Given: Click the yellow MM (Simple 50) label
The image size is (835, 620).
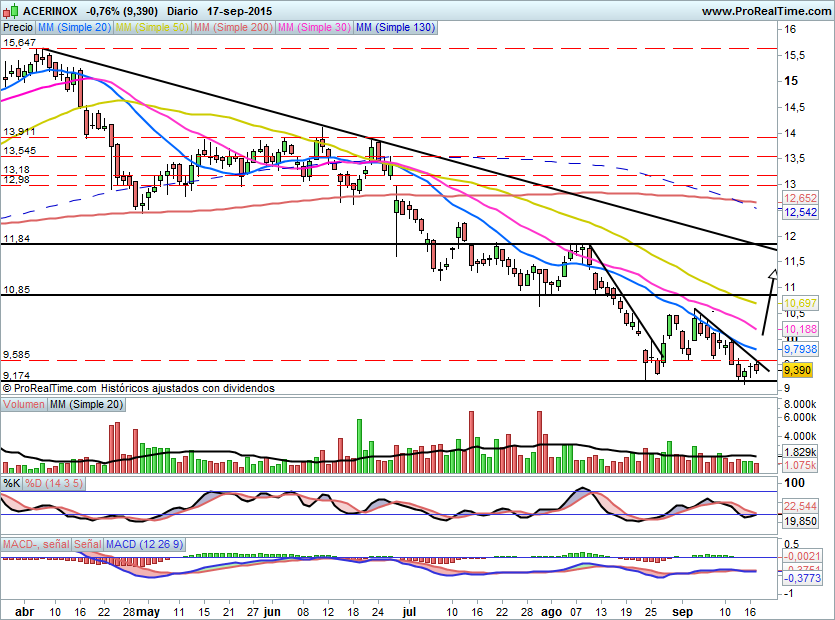Looking at the screenshot, I should pyautogui.click(x=152, y=28).
